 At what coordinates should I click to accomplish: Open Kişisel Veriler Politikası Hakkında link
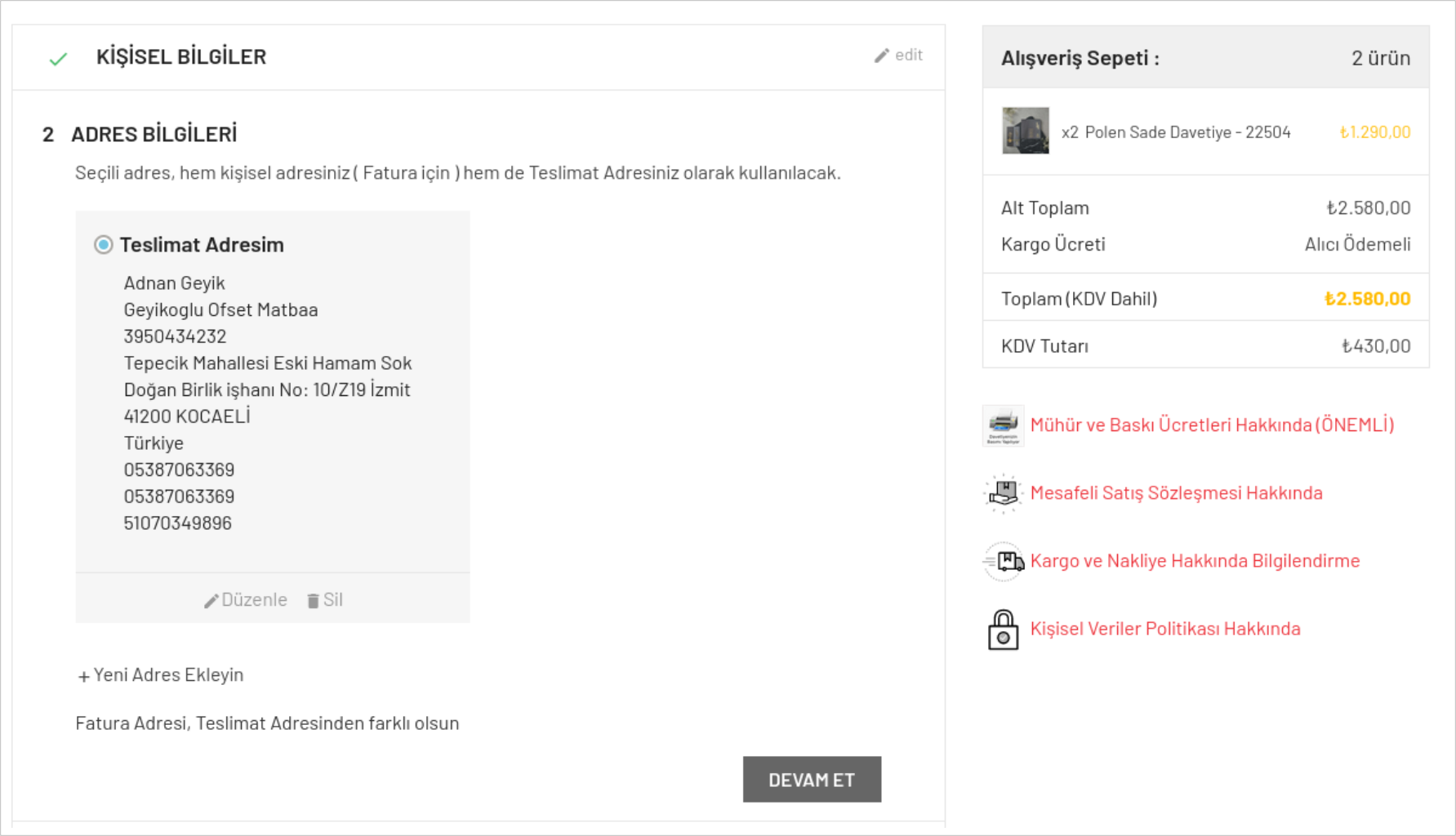pyautogui.click(x=1165, y=629)
